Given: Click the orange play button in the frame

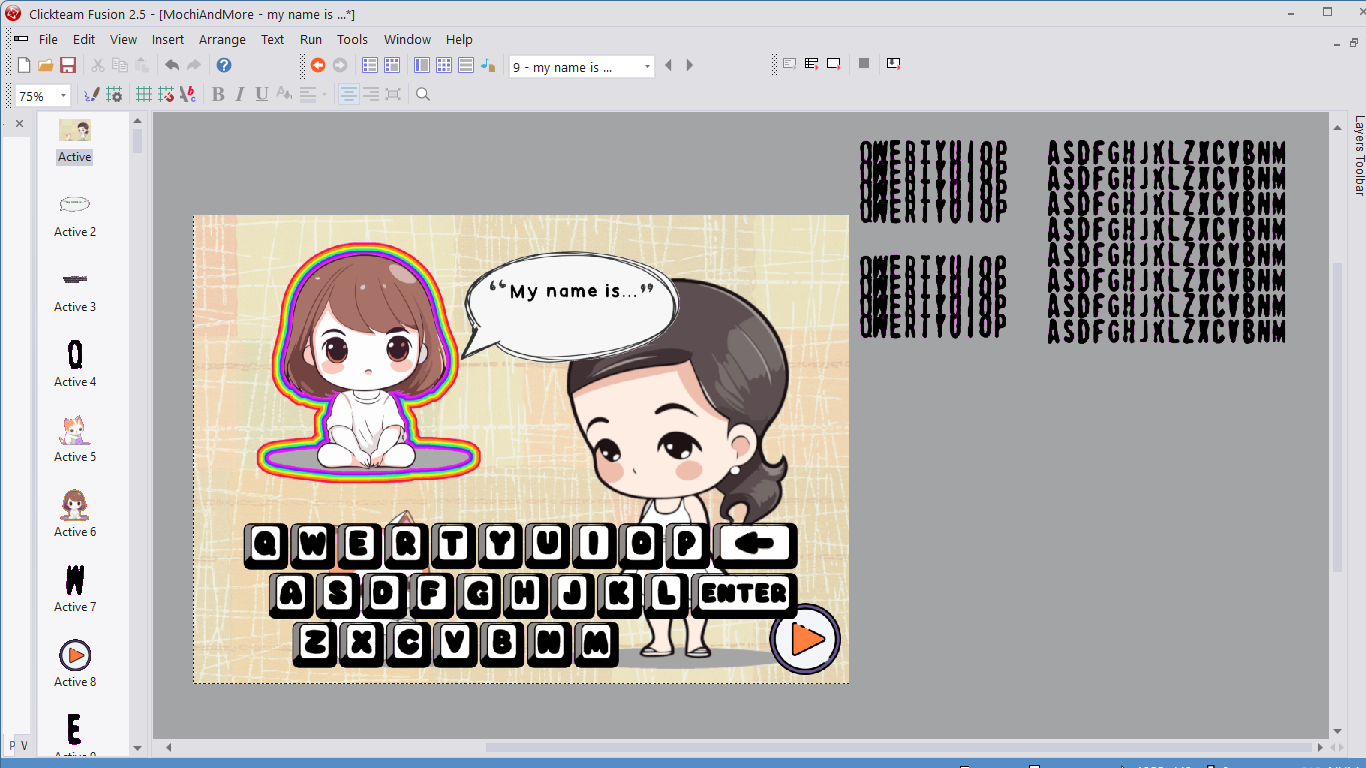Looking at the screenshot, I should pos(805,639).
